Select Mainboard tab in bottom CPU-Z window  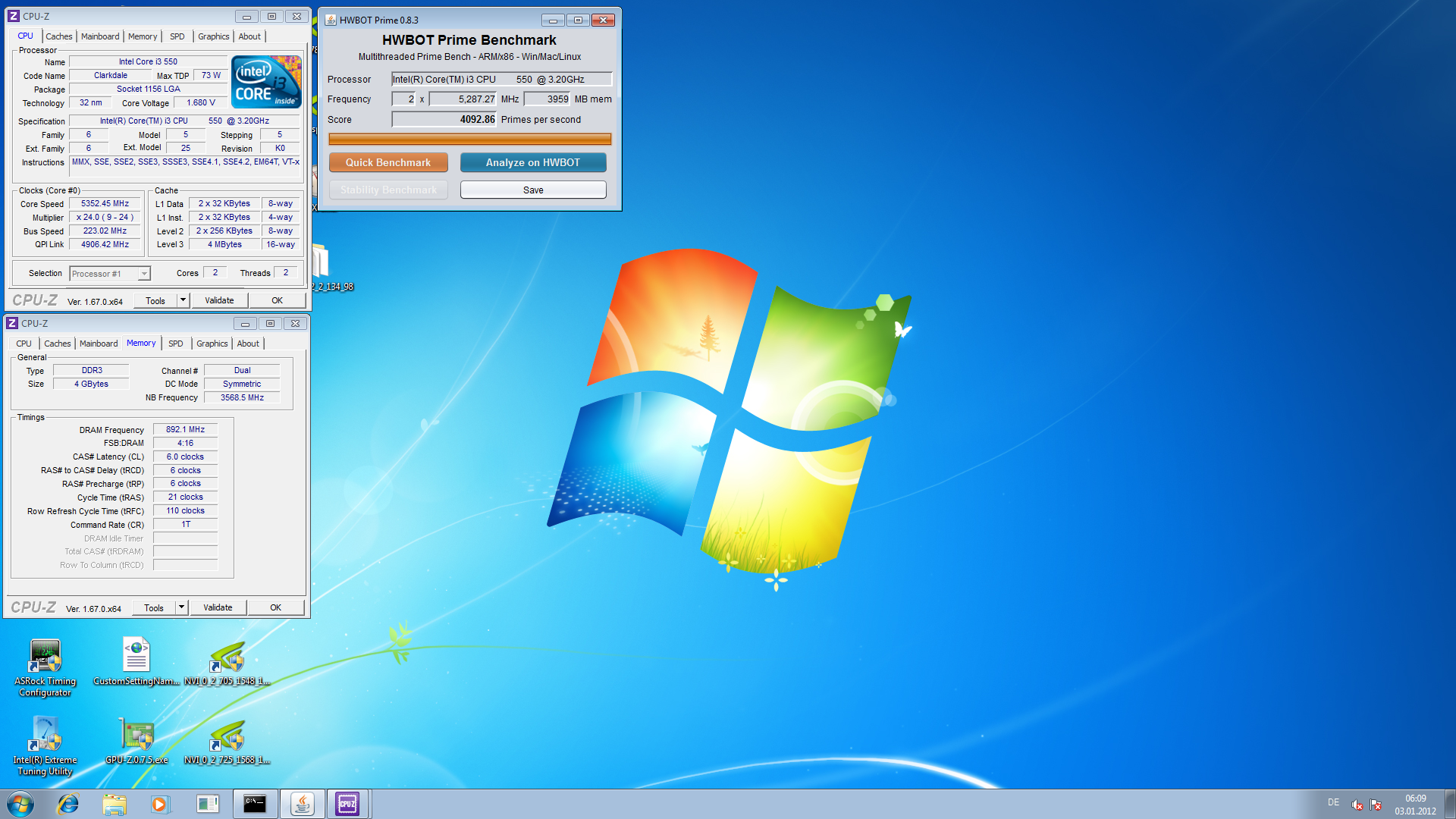coord(99,344)
